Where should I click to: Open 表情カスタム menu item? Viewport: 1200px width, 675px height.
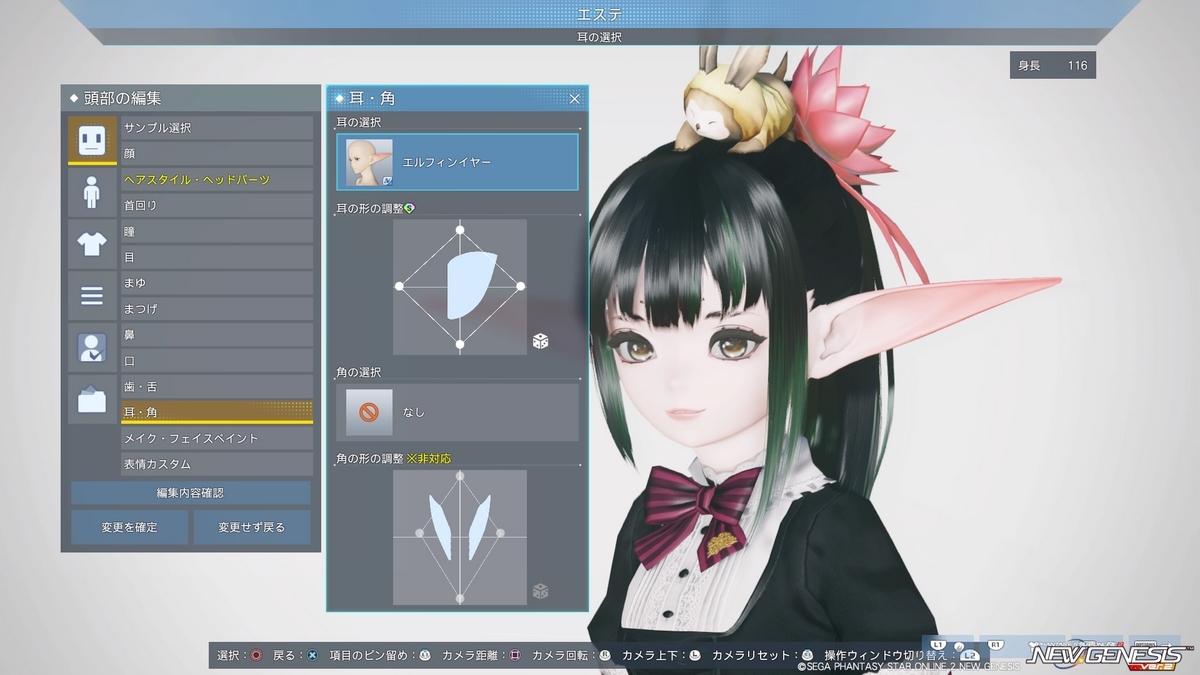217,464
